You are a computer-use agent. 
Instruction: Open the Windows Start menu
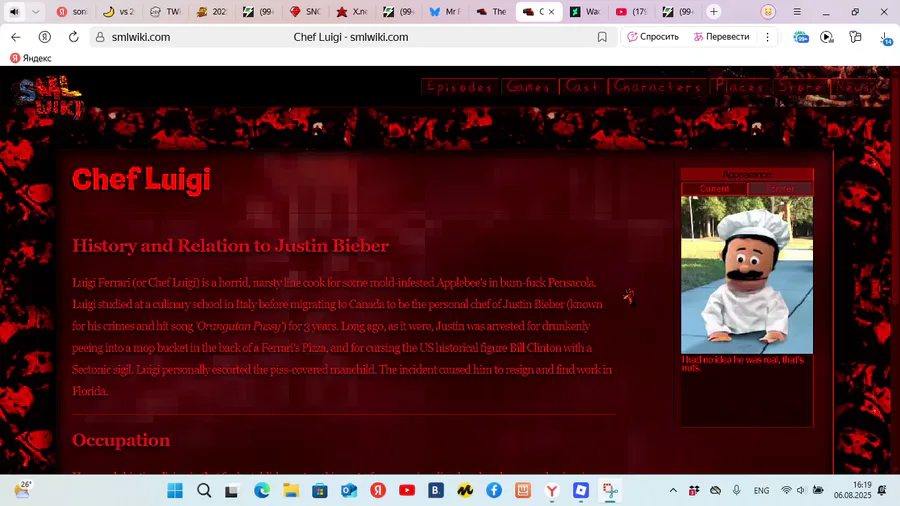(175, 491)
